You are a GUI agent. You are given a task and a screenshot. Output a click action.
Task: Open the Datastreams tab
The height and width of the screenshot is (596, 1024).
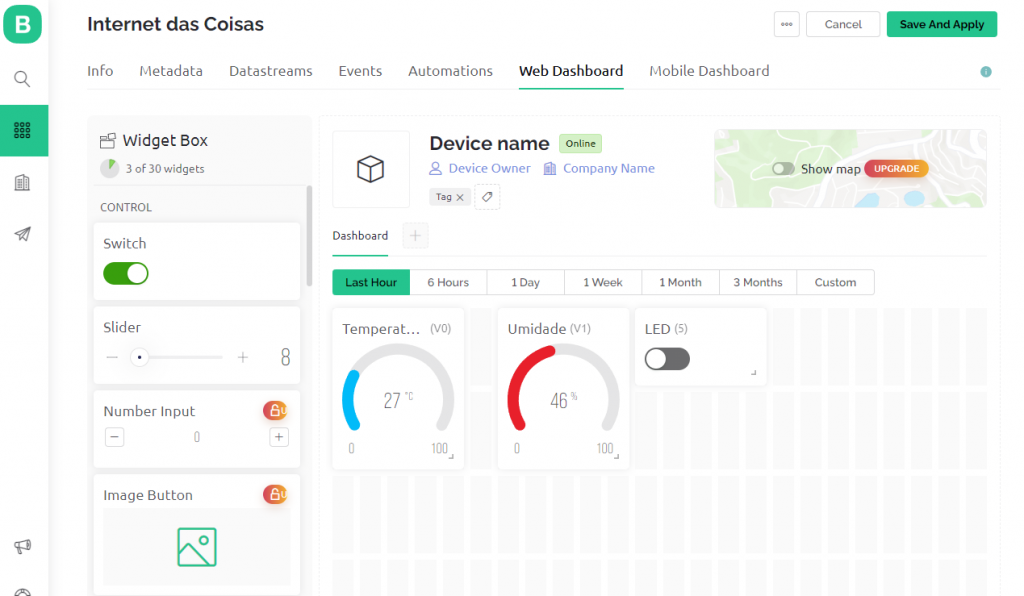[x=270, y=71]
